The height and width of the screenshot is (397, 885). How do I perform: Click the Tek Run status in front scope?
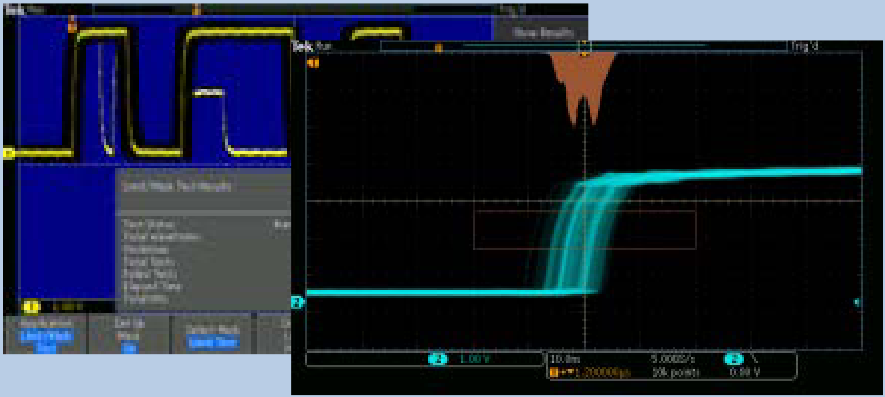[313, 47]
